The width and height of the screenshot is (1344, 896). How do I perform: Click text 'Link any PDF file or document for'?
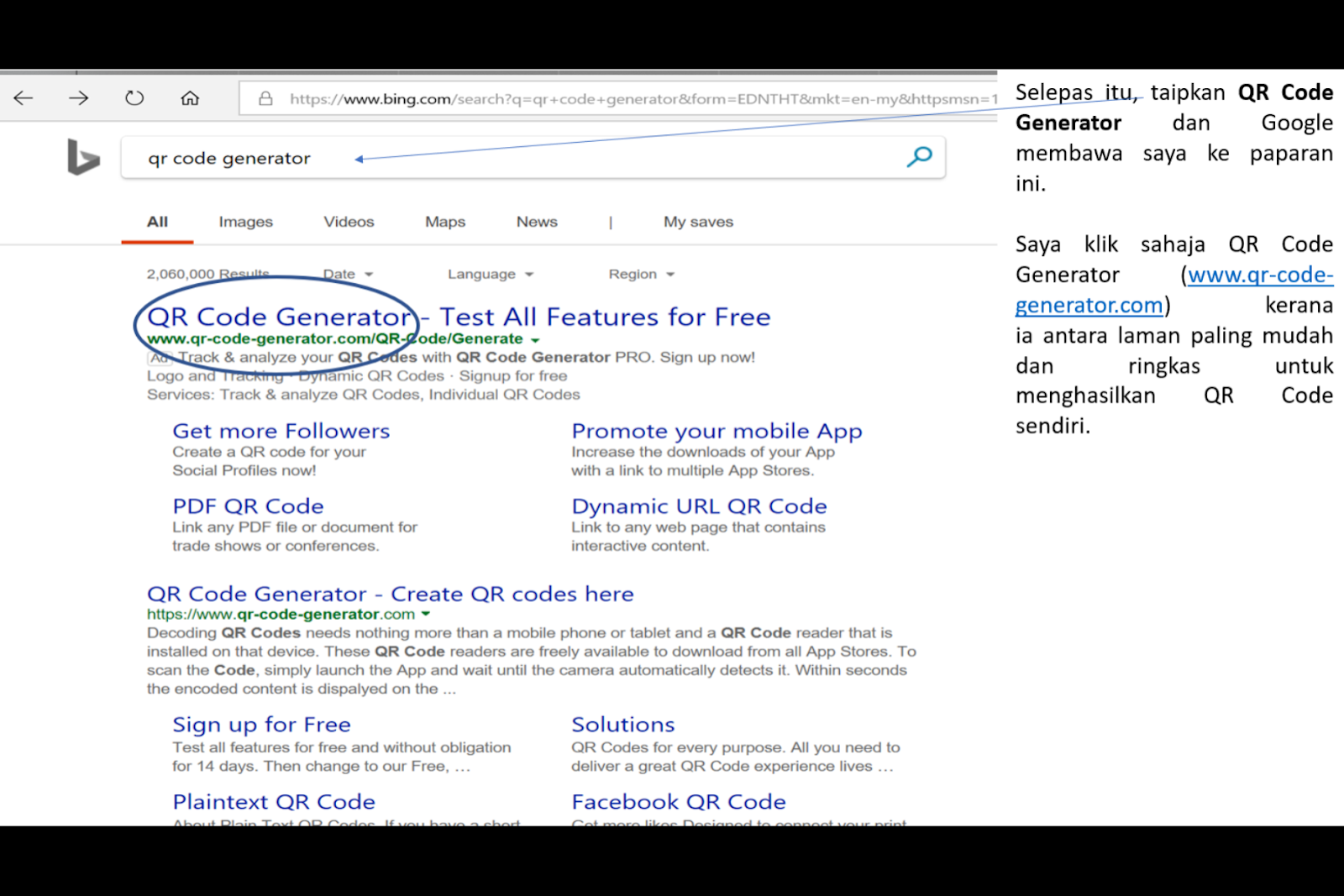(x=295, y=527)
